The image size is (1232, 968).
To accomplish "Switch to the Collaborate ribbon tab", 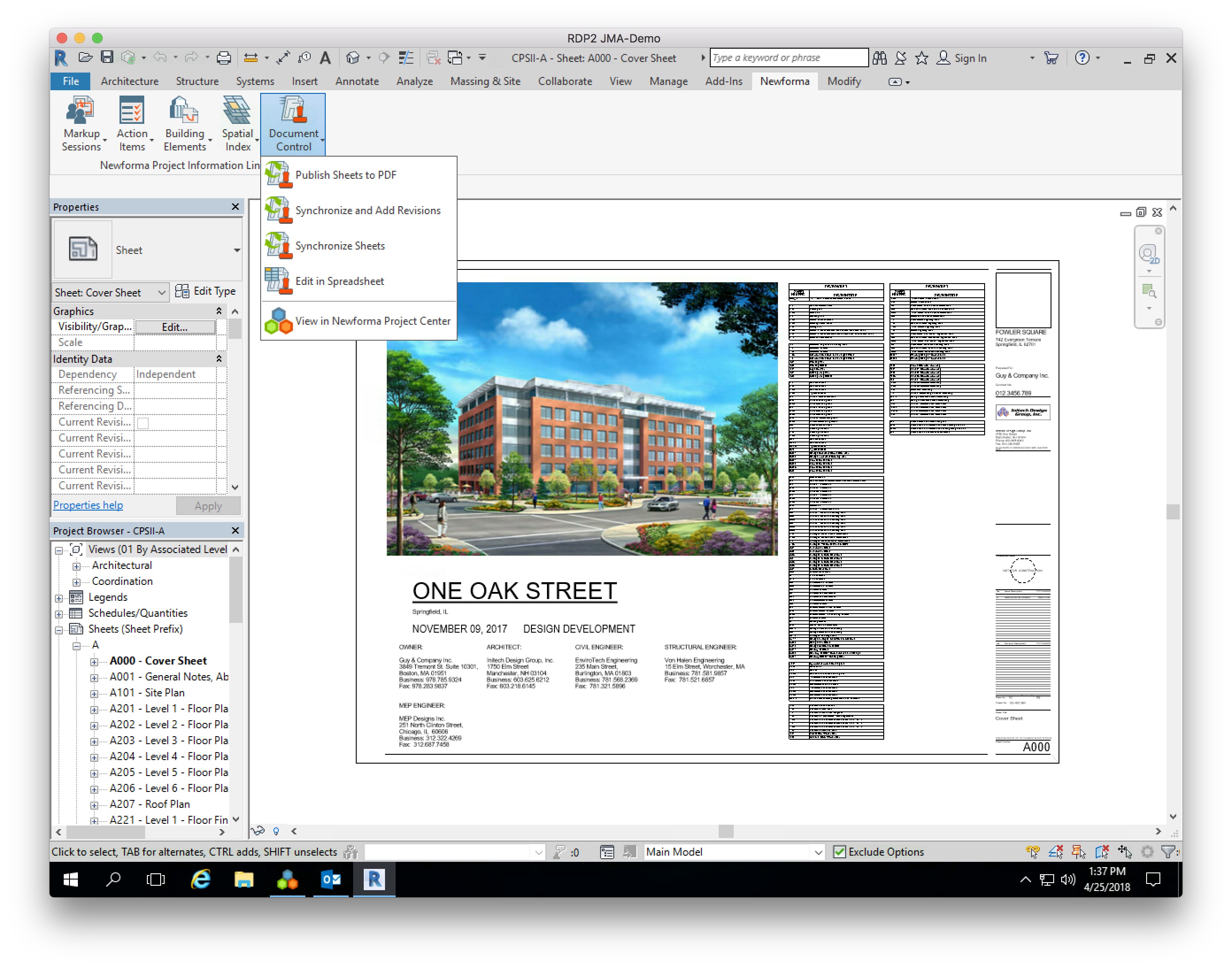I will coord(565,81).
